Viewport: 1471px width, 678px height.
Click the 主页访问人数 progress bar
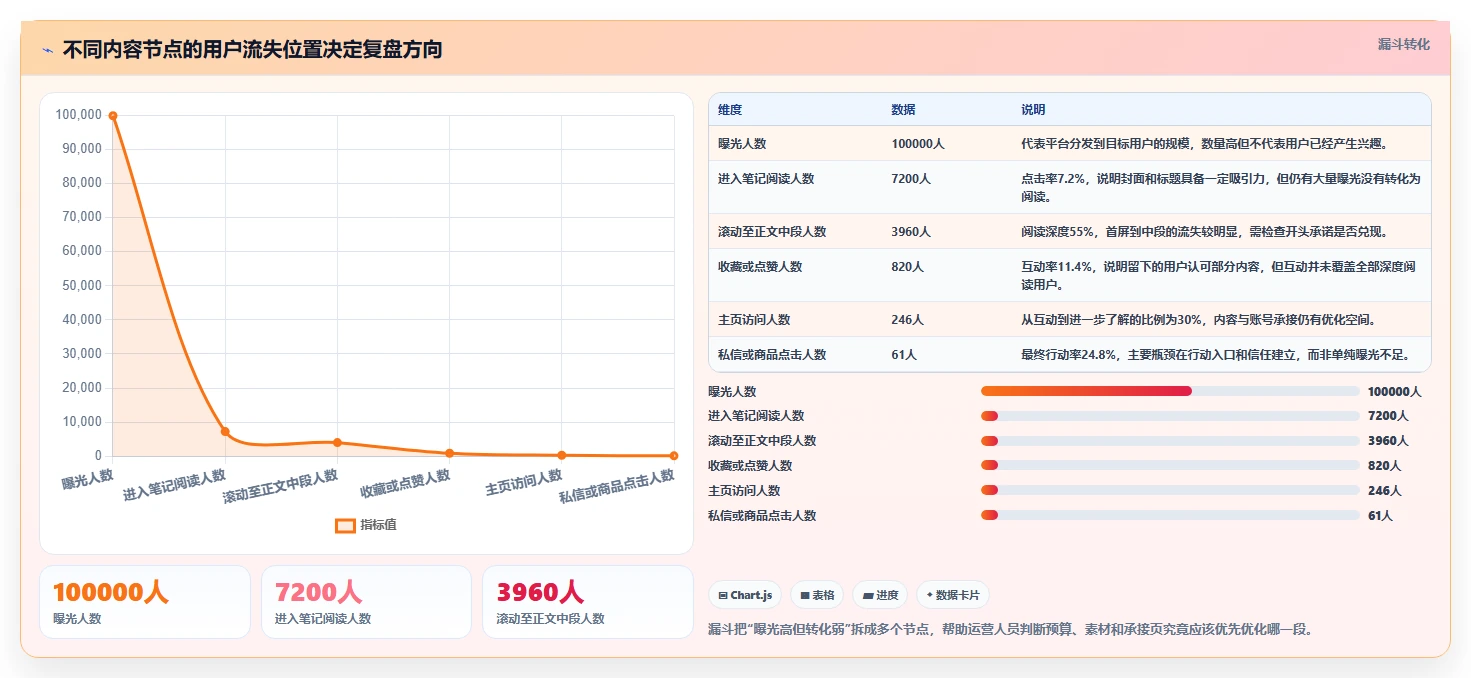tap(1170, 490)
